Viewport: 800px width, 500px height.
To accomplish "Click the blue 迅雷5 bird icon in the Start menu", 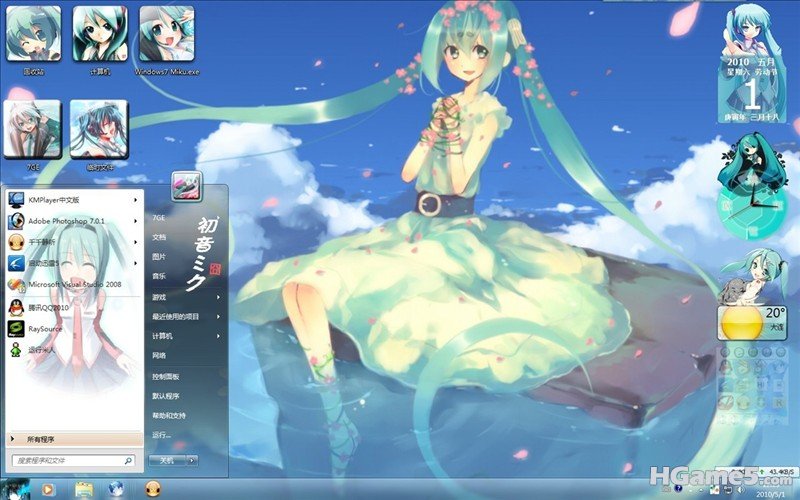I will coord(16,263).
